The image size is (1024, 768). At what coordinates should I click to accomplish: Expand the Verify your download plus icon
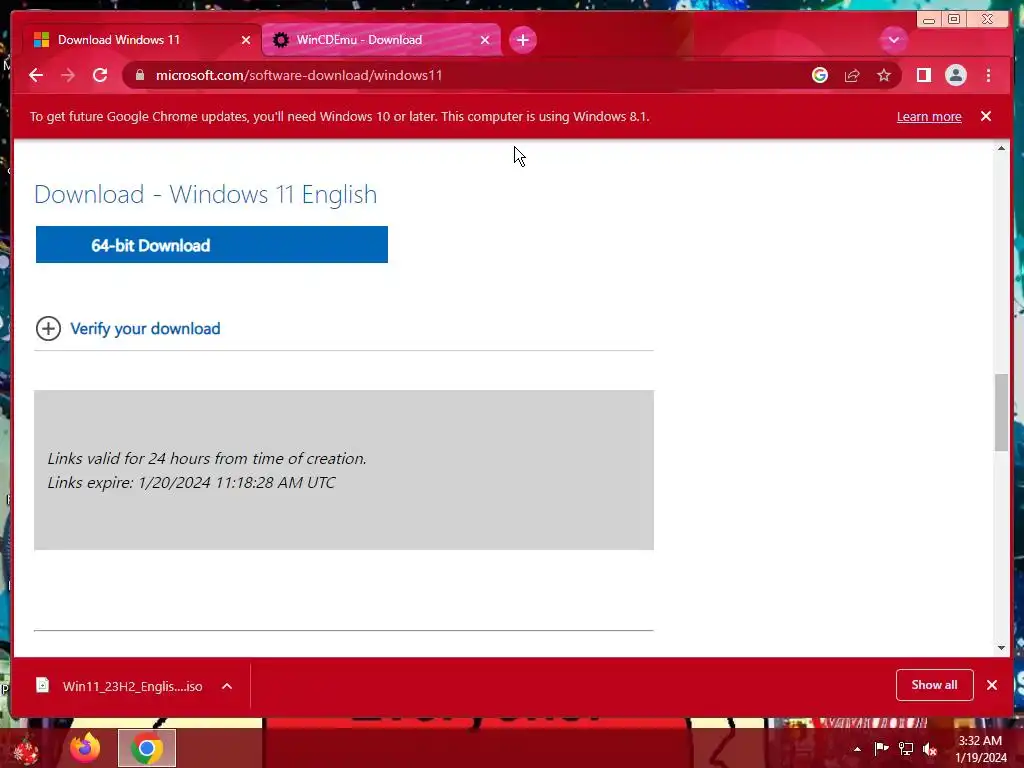[48, 328]
